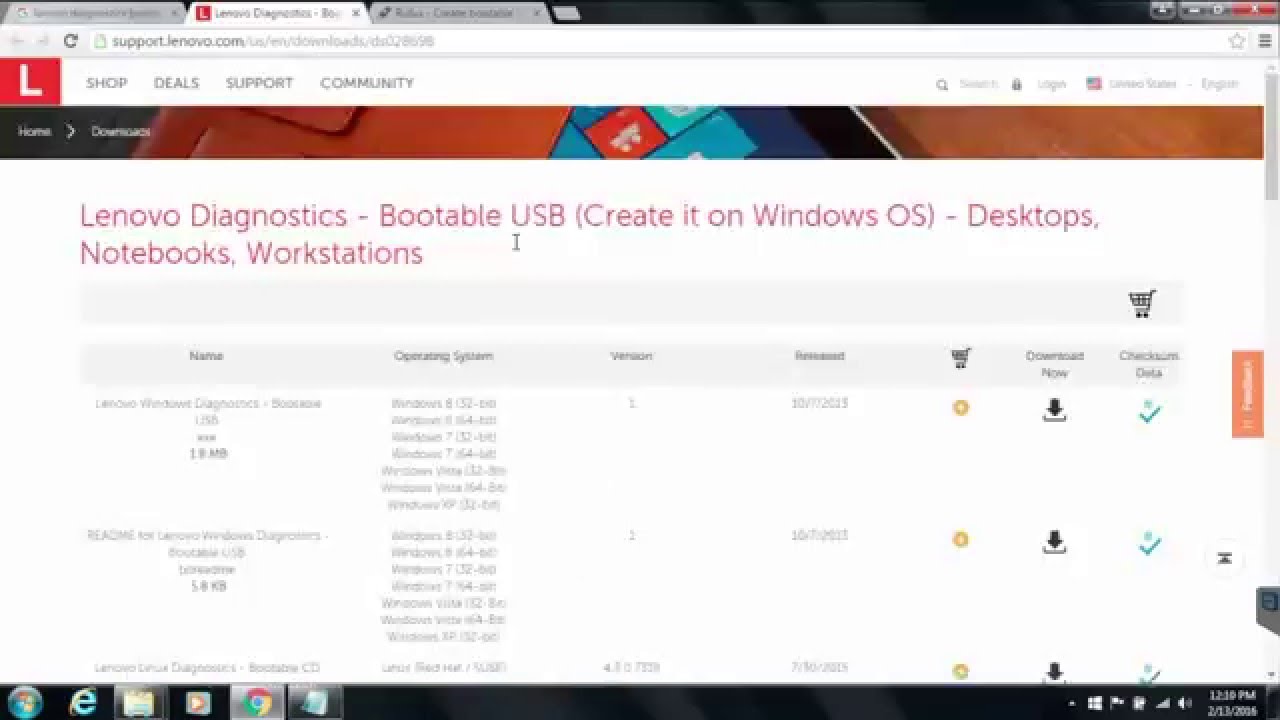The image size is (1280, 720).
Task: Click the Login link
Action: [x=1051, y=84]
